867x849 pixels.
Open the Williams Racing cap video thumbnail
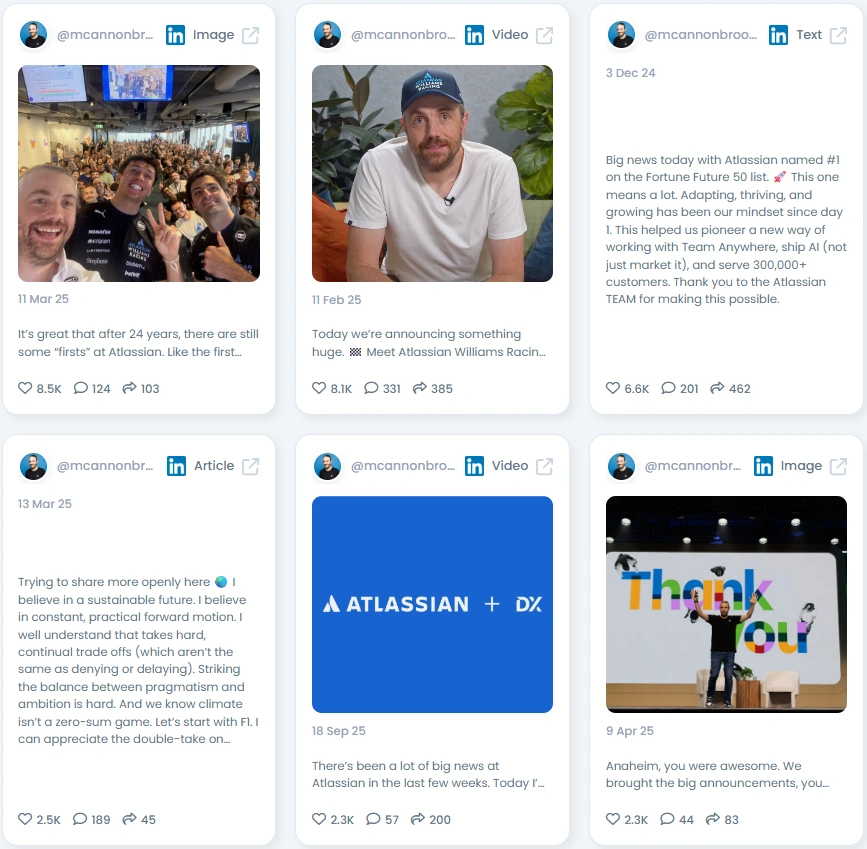[432, 173]
